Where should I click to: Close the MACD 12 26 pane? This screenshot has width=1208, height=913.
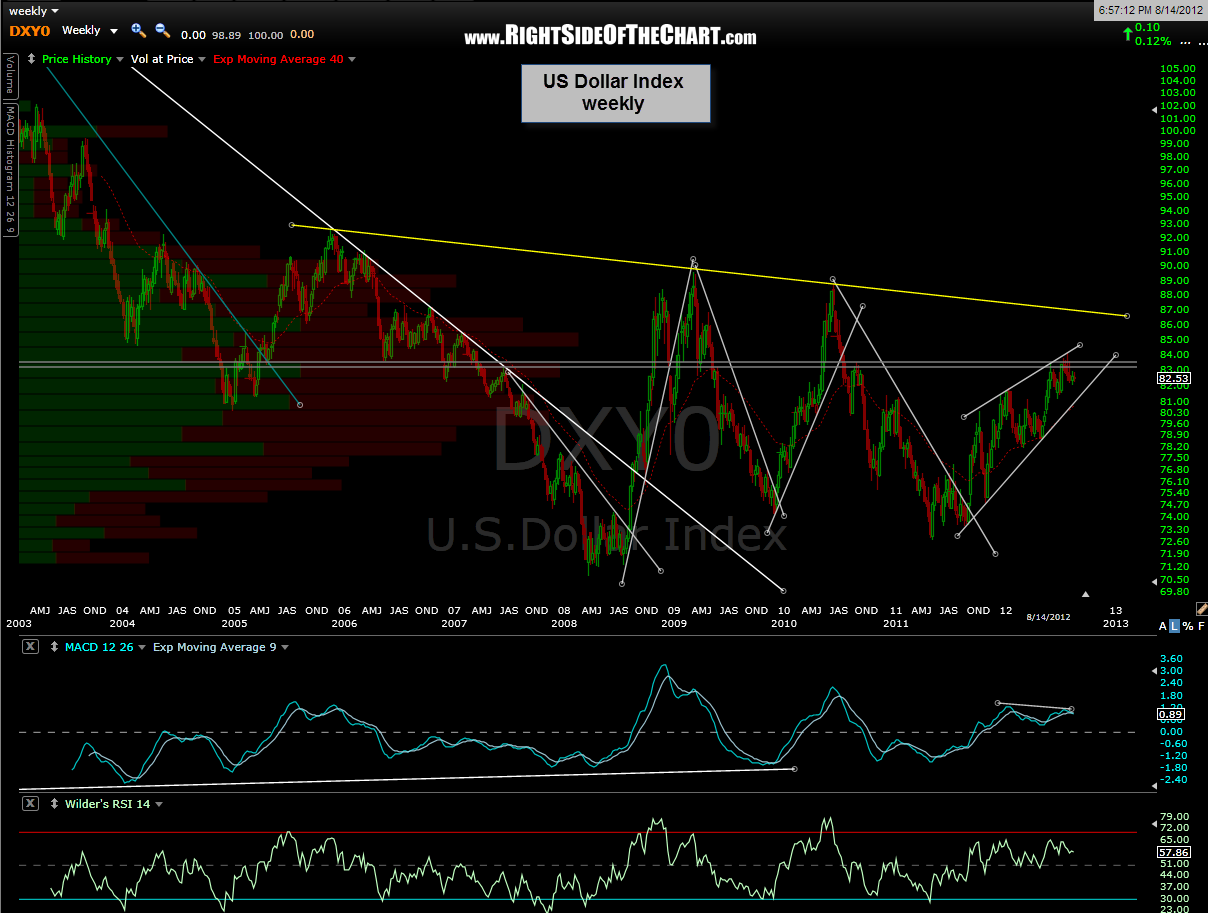(30, 647)
